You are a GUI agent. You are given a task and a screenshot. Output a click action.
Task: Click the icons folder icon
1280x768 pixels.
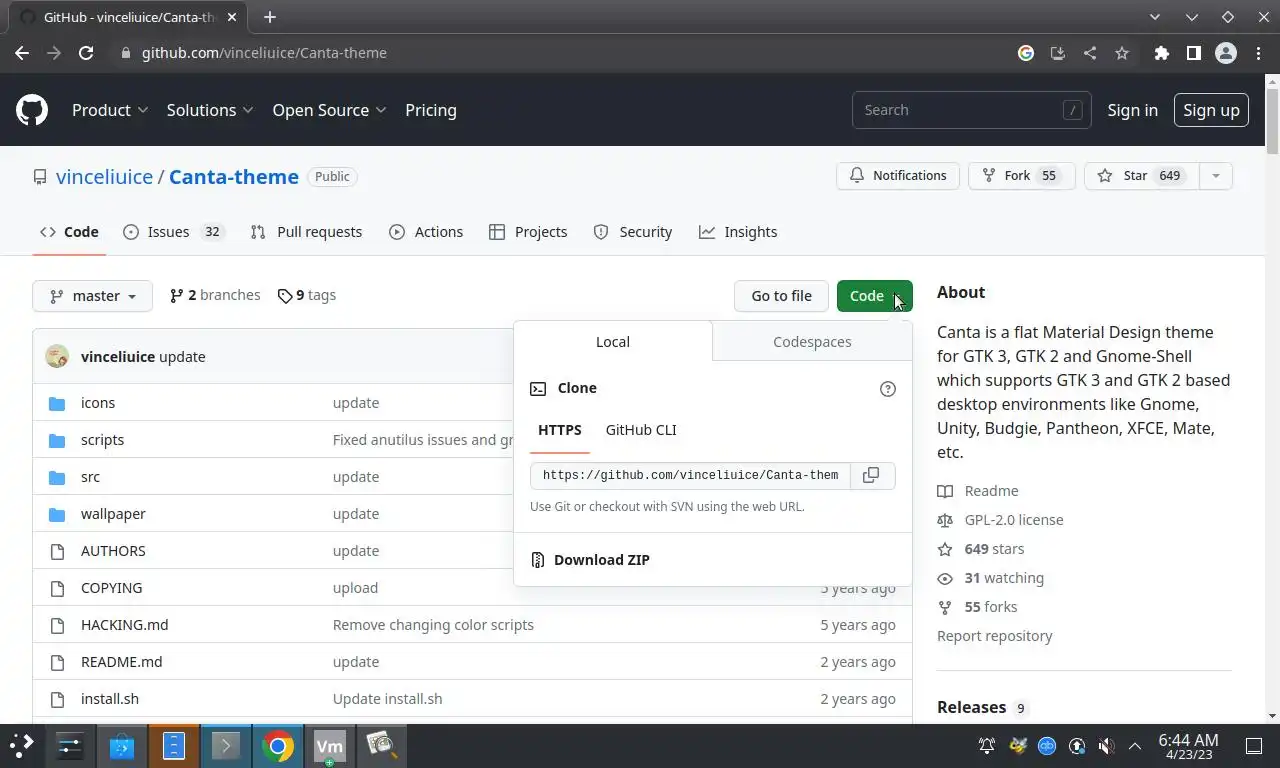pos(57,403)
